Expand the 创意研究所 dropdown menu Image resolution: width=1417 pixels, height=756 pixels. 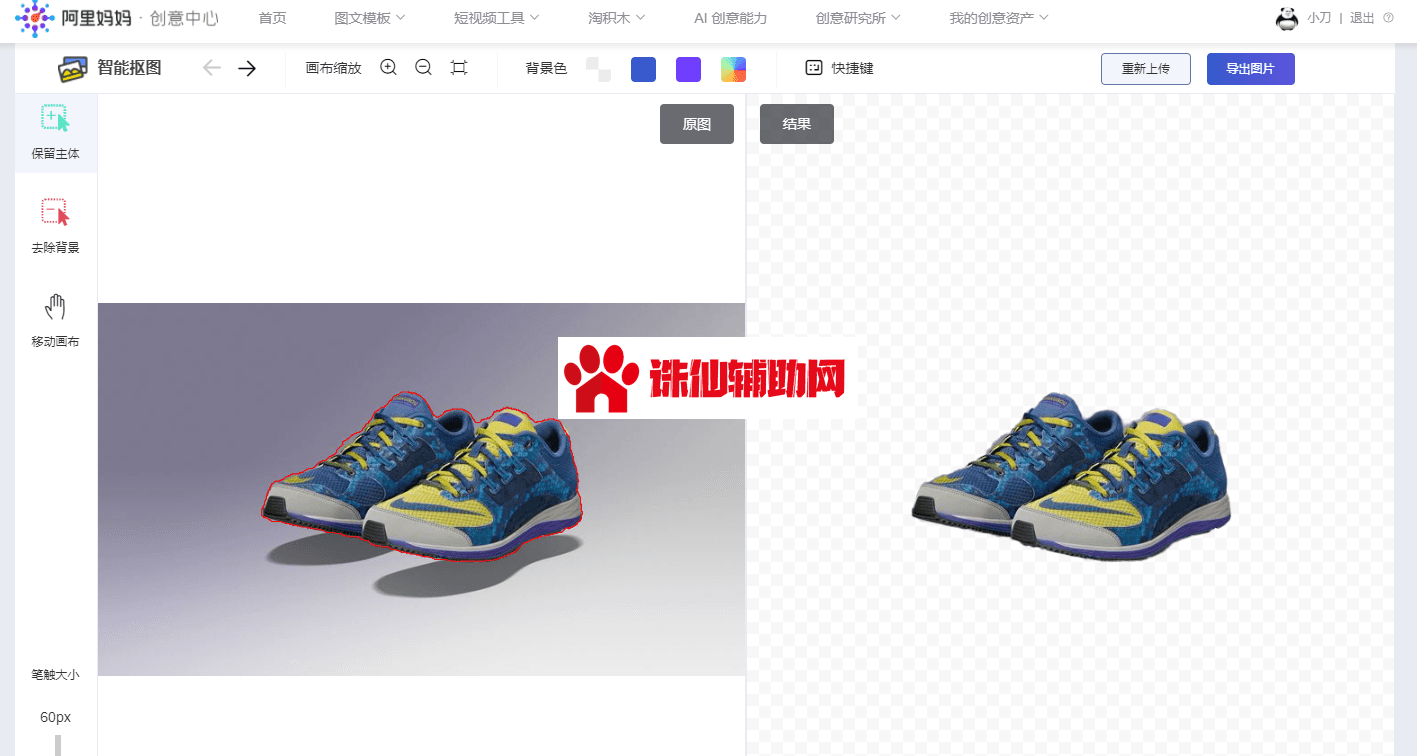click(x=858, y=18)
